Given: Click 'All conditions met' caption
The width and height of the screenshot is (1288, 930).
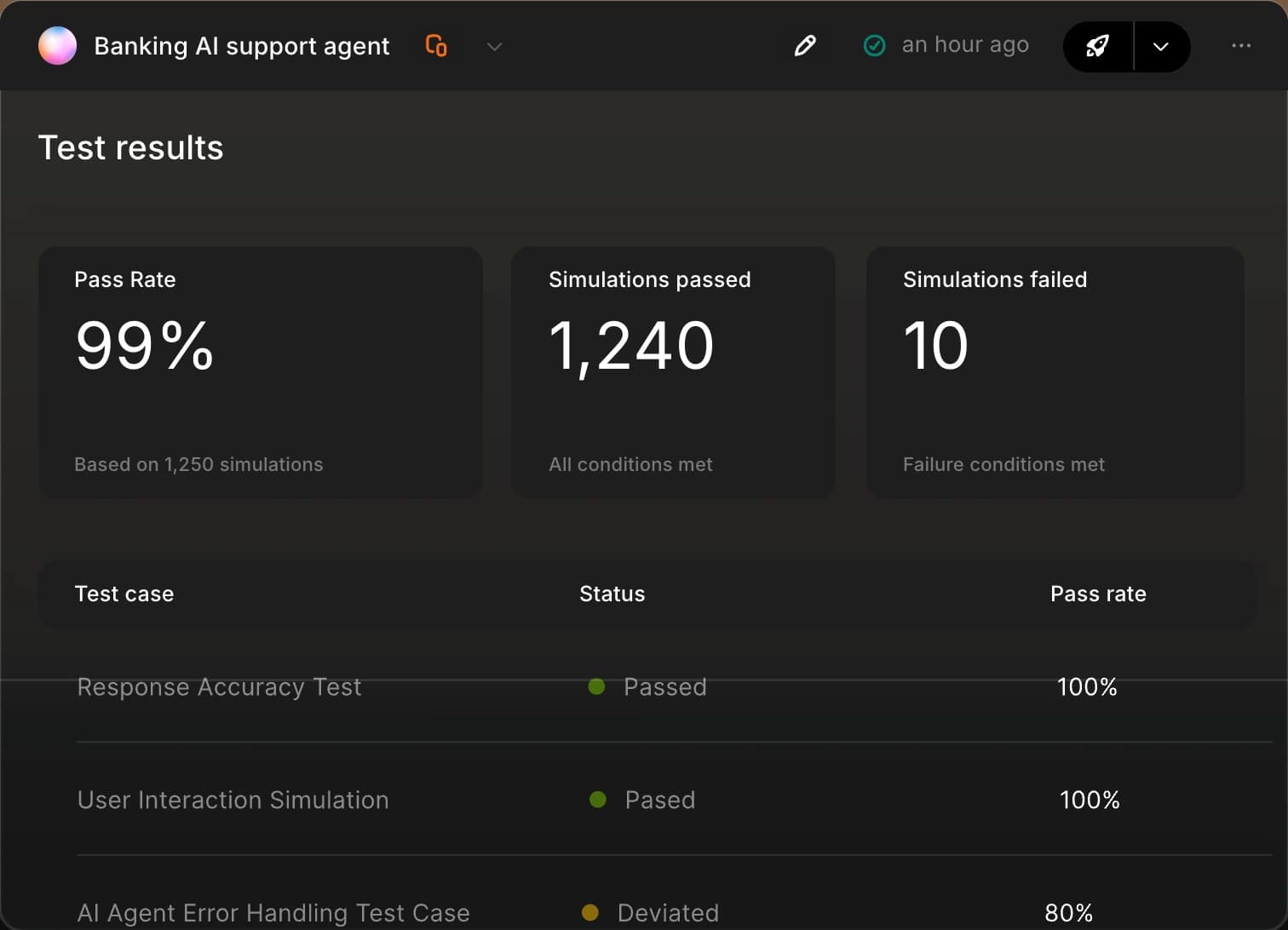Looking at the screenshot, I should [x=630, y=464].
